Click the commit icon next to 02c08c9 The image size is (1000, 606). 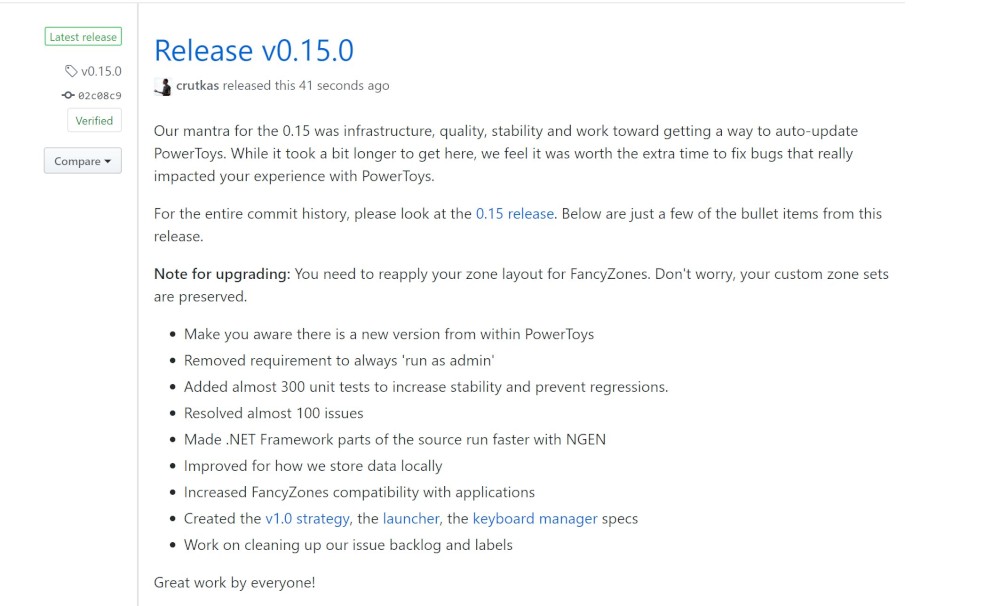[68, 95]
